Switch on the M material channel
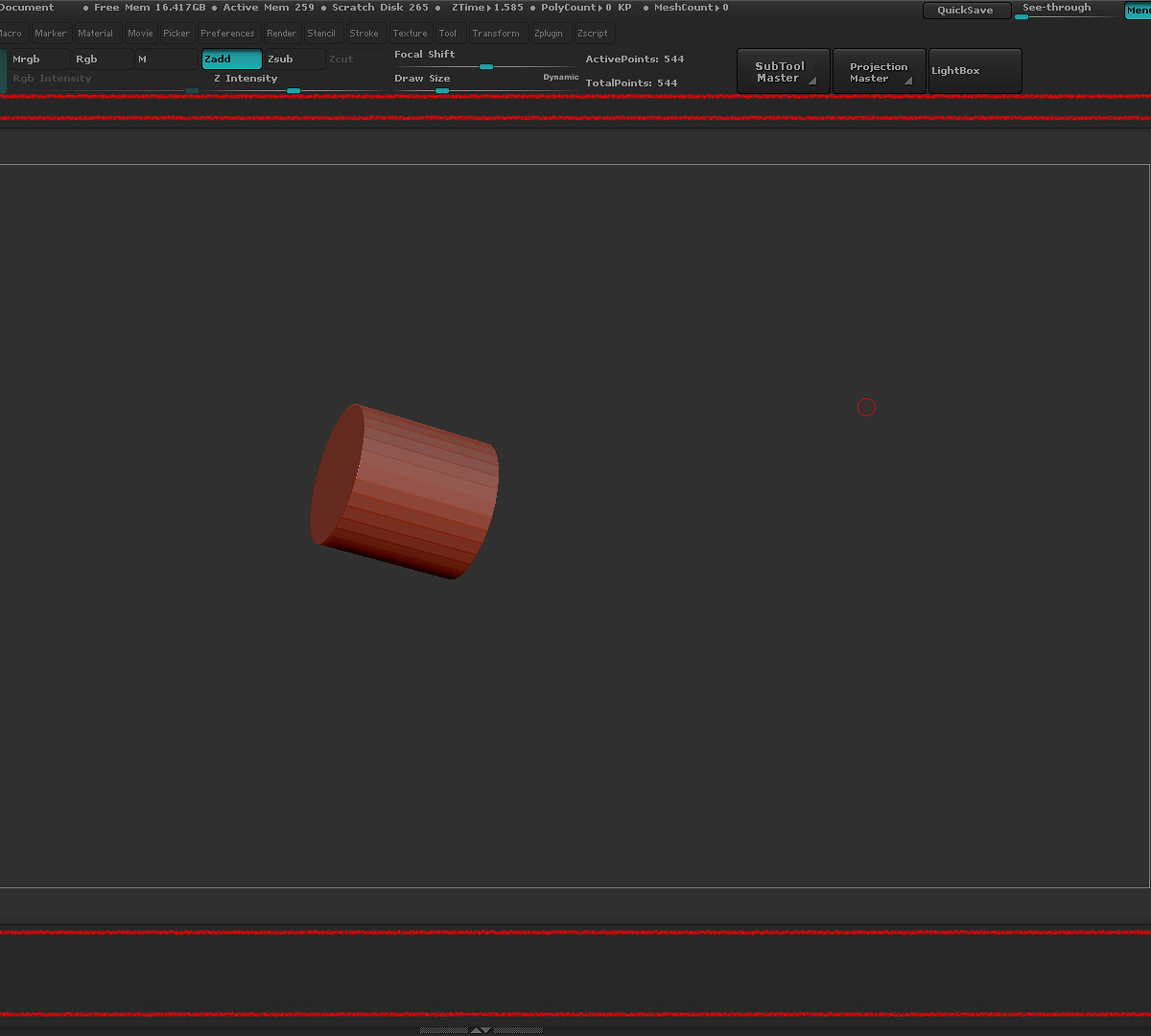 [165, 59]
